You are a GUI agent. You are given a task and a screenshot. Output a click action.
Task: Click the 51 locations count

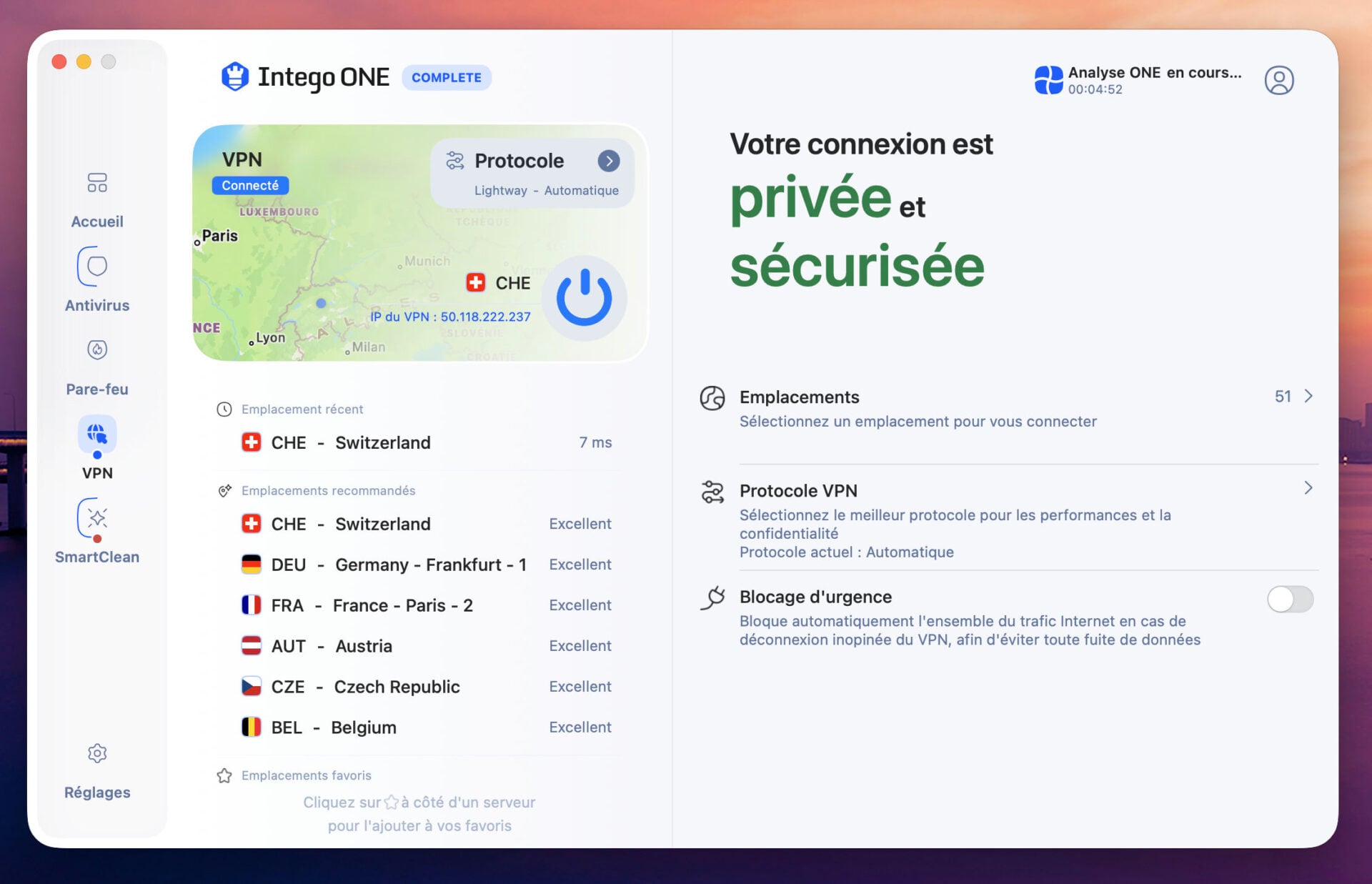pos(1283,397)
